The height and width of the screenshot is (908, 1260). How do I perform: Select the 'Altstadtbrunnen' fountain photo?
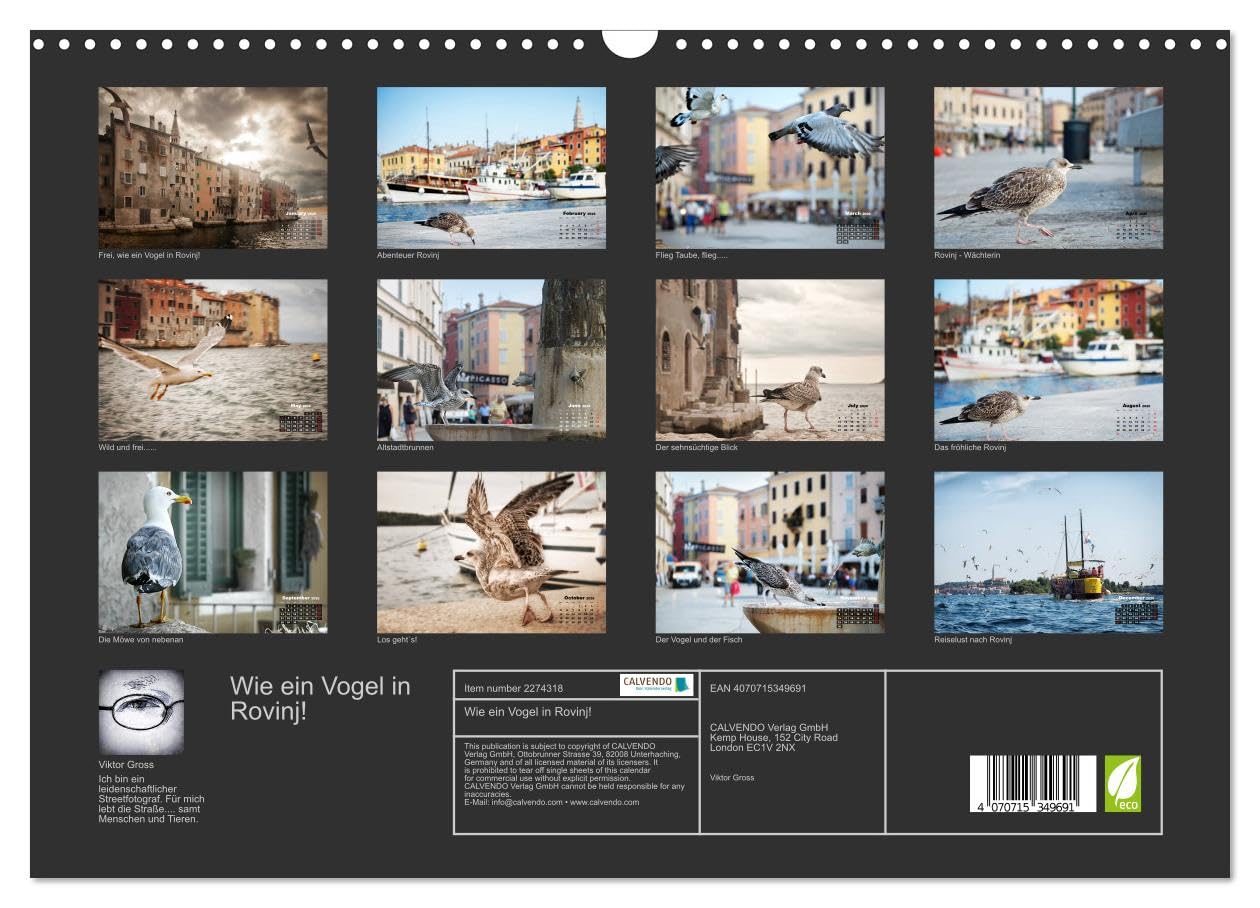(x=491, y=360)
